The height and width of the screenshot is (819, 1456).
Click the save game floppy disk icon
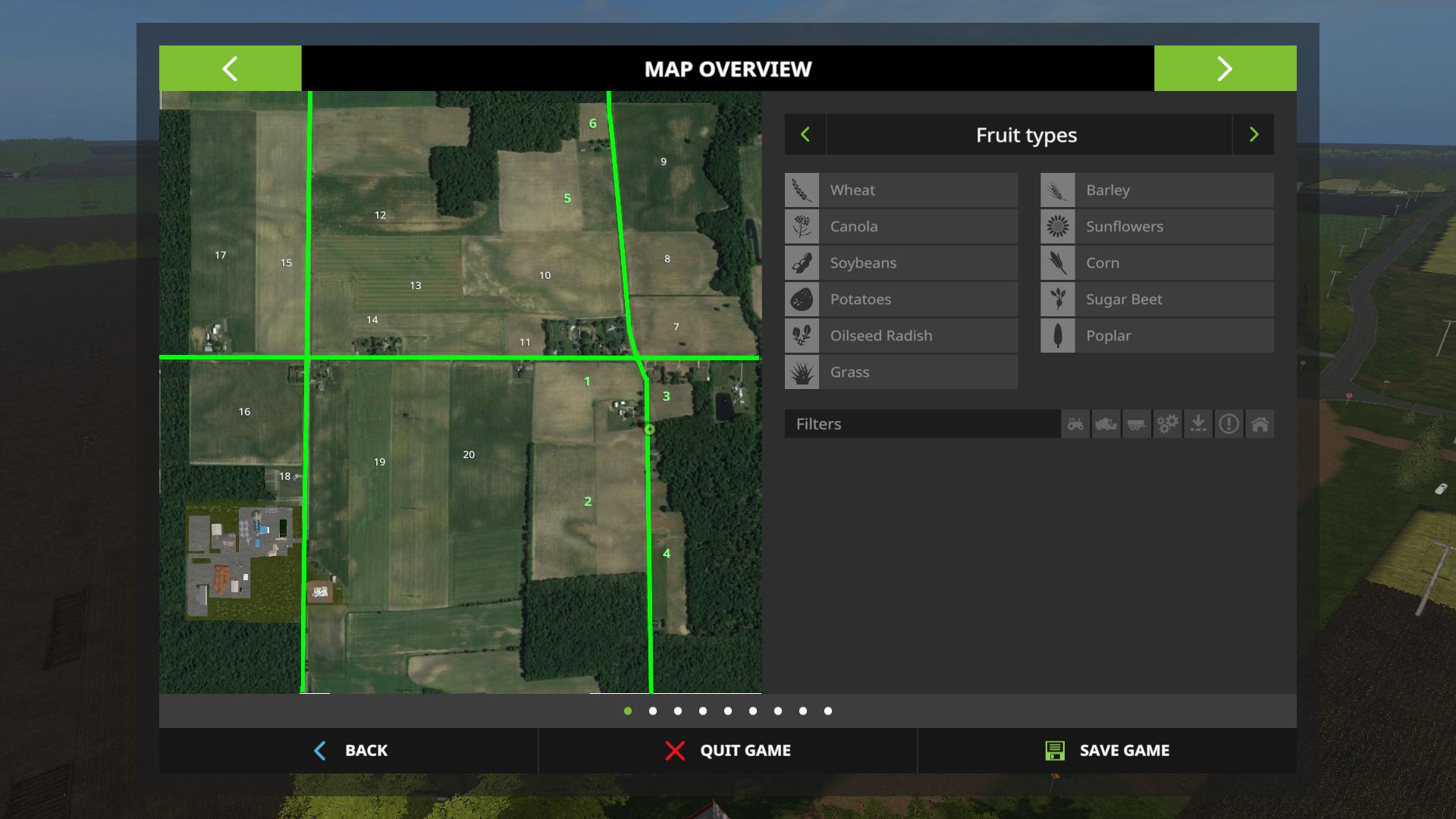(x=1054, y=751)
